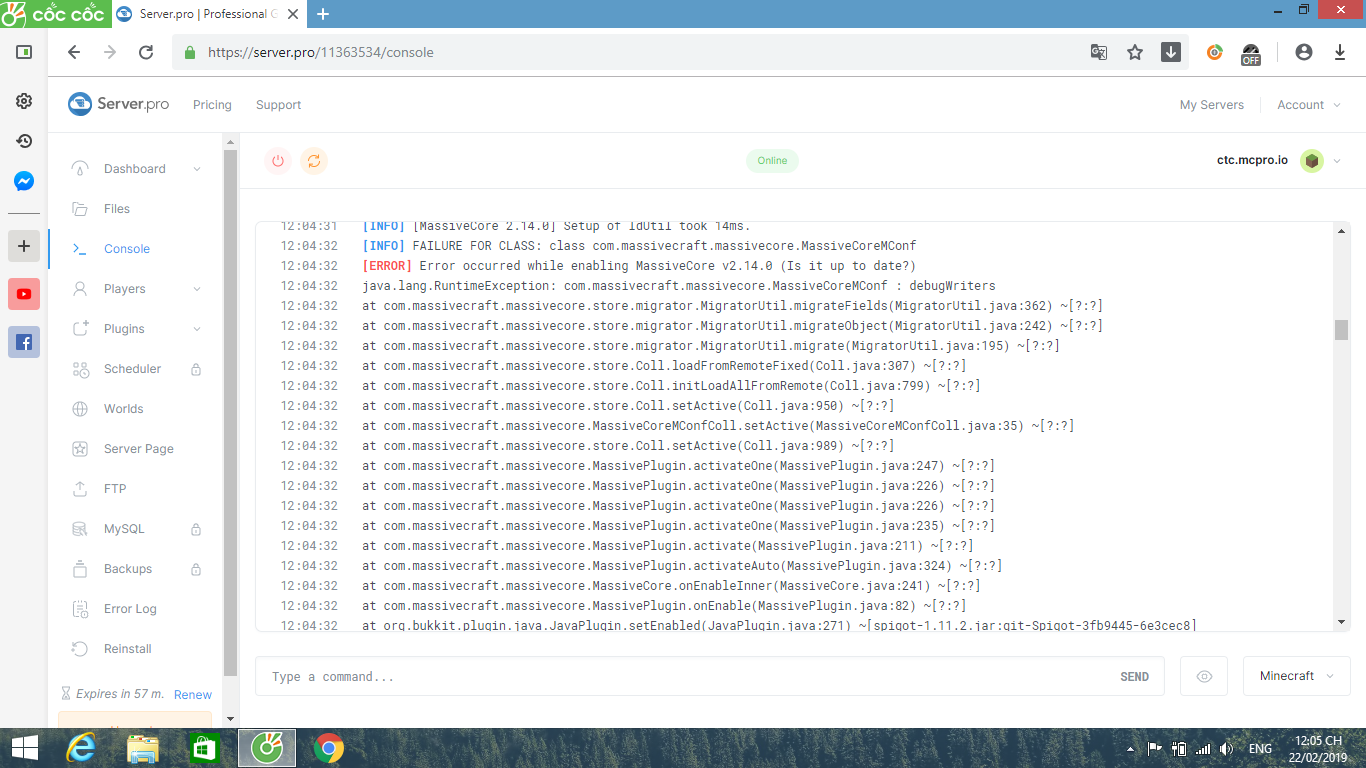Click the Worlds globe icon

[x=81, y=409]
